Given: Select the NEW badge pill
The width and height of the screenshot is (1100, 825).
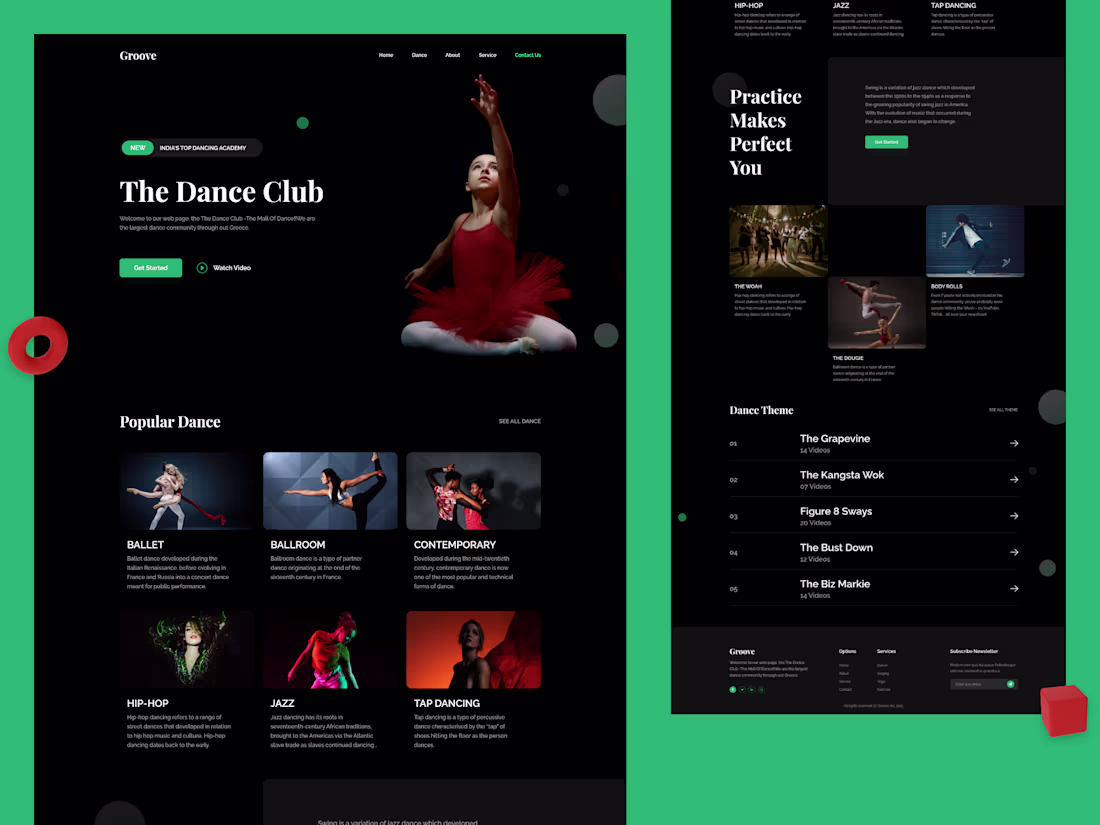Looking at the screenshot, I should [x=137, y=147].
